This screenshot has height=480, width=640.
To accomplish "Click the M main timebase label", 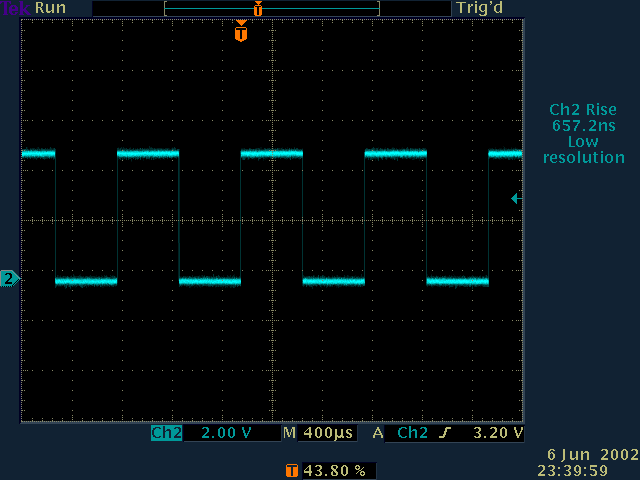I will [289, 434].
